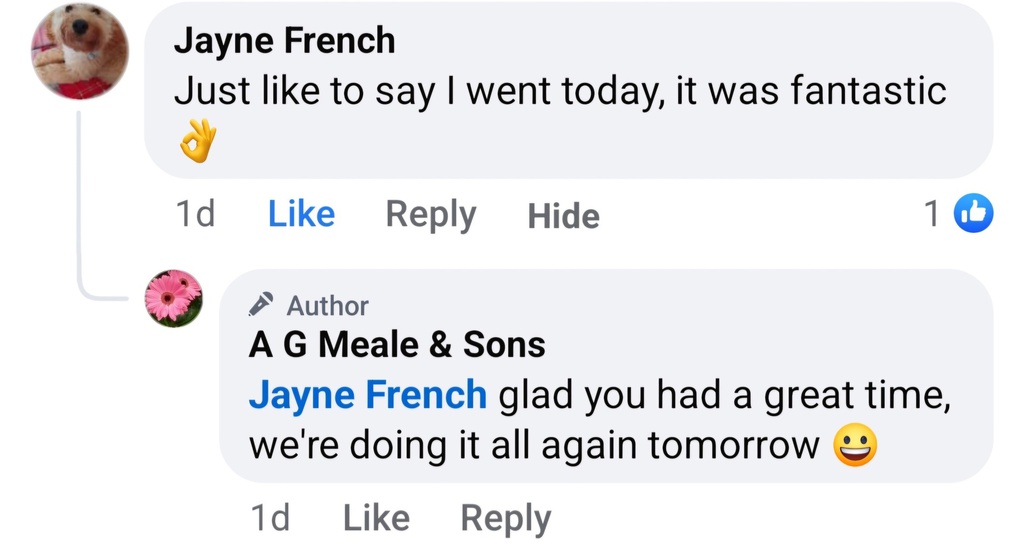Click Jayne French's dog profile picture
Viewport: 1024px width, 551px height.
tap(80, 50)
